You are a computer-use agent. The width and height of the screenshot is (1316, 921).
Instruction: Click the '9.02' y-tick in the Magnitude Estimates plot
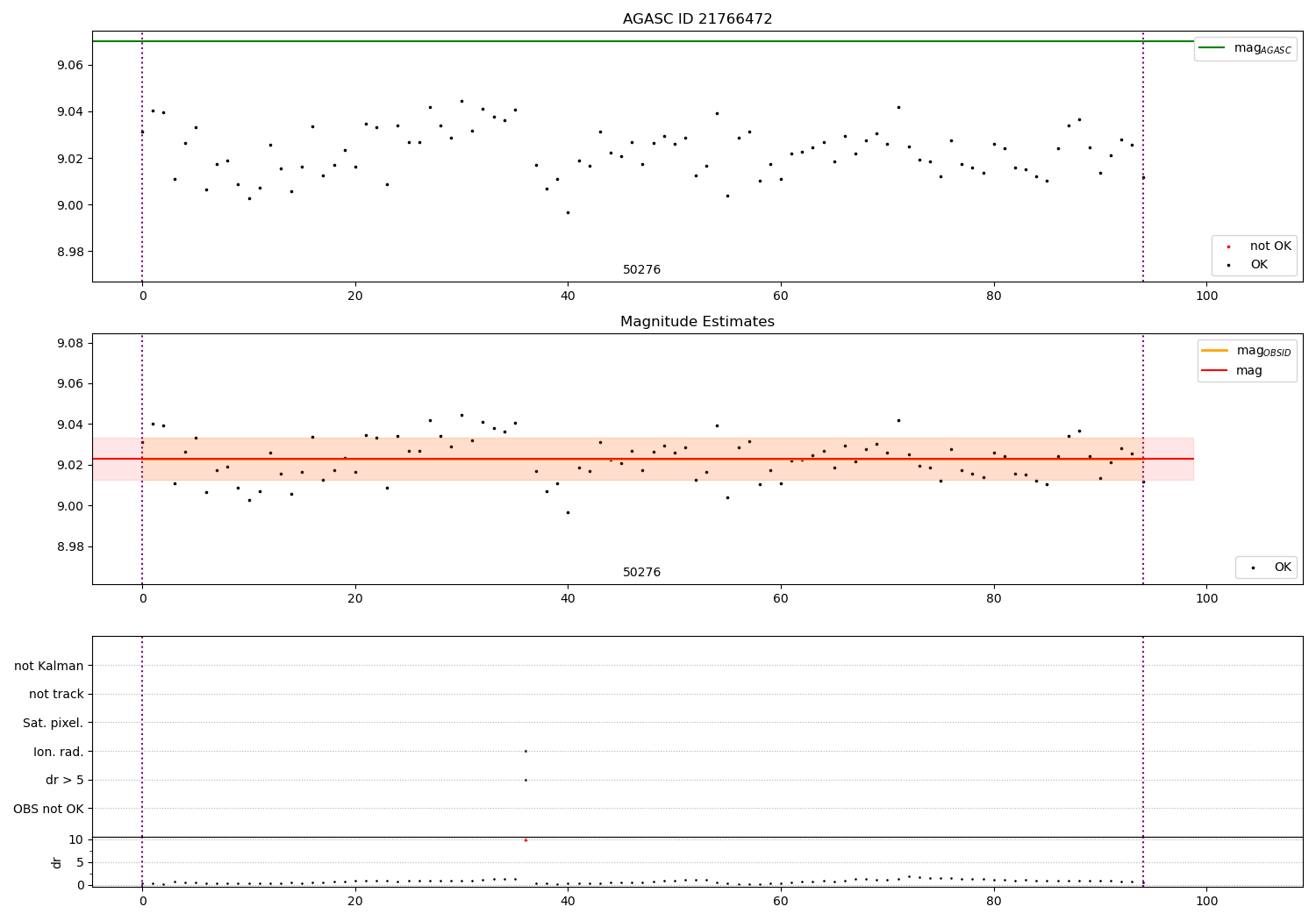click(70, 465)
